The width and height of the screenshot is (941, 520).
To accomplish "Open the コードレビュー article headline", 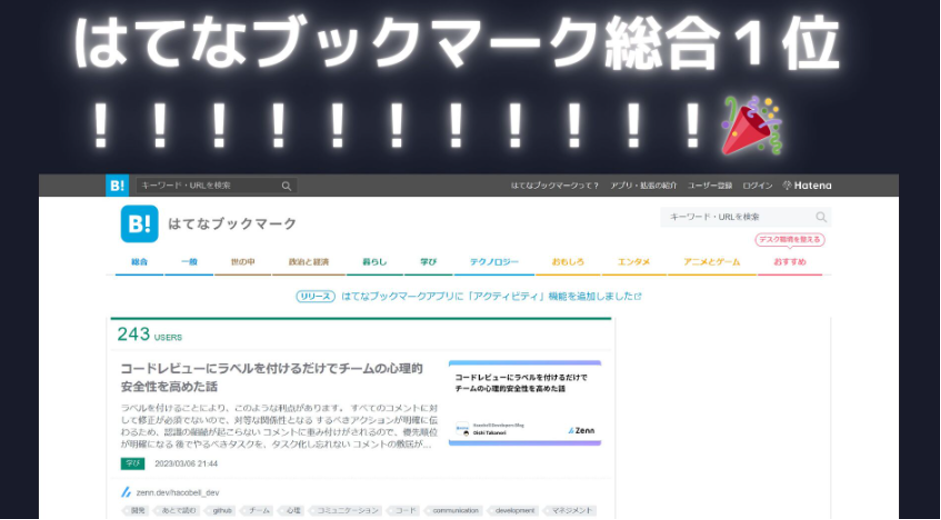I will (x=272, y=377).
